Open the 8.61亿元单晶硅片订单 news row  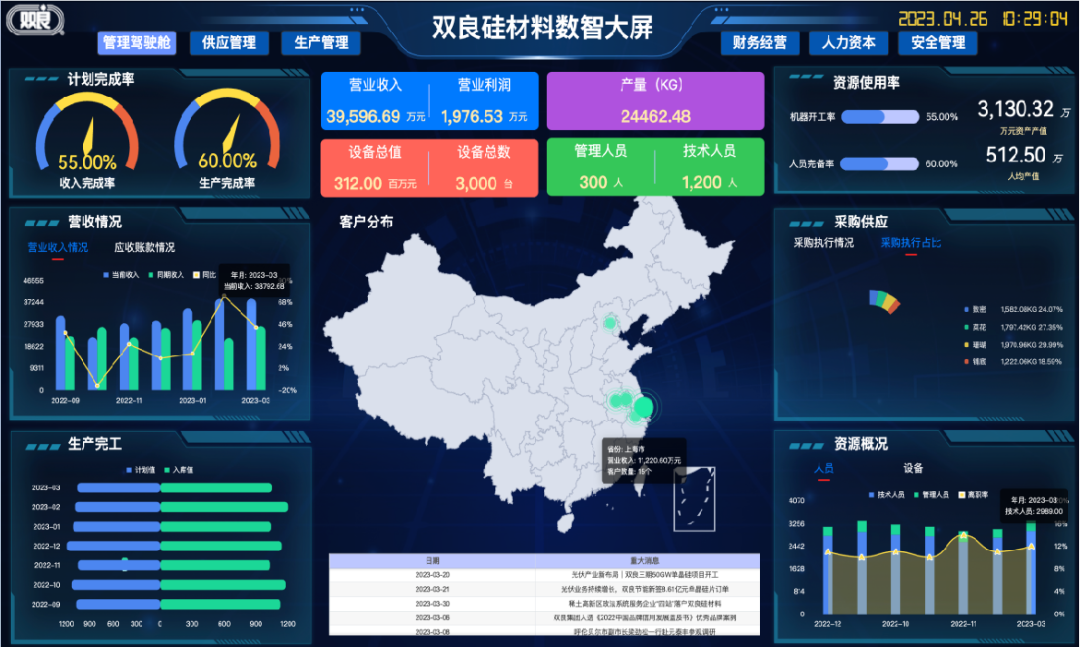(544, 589)
